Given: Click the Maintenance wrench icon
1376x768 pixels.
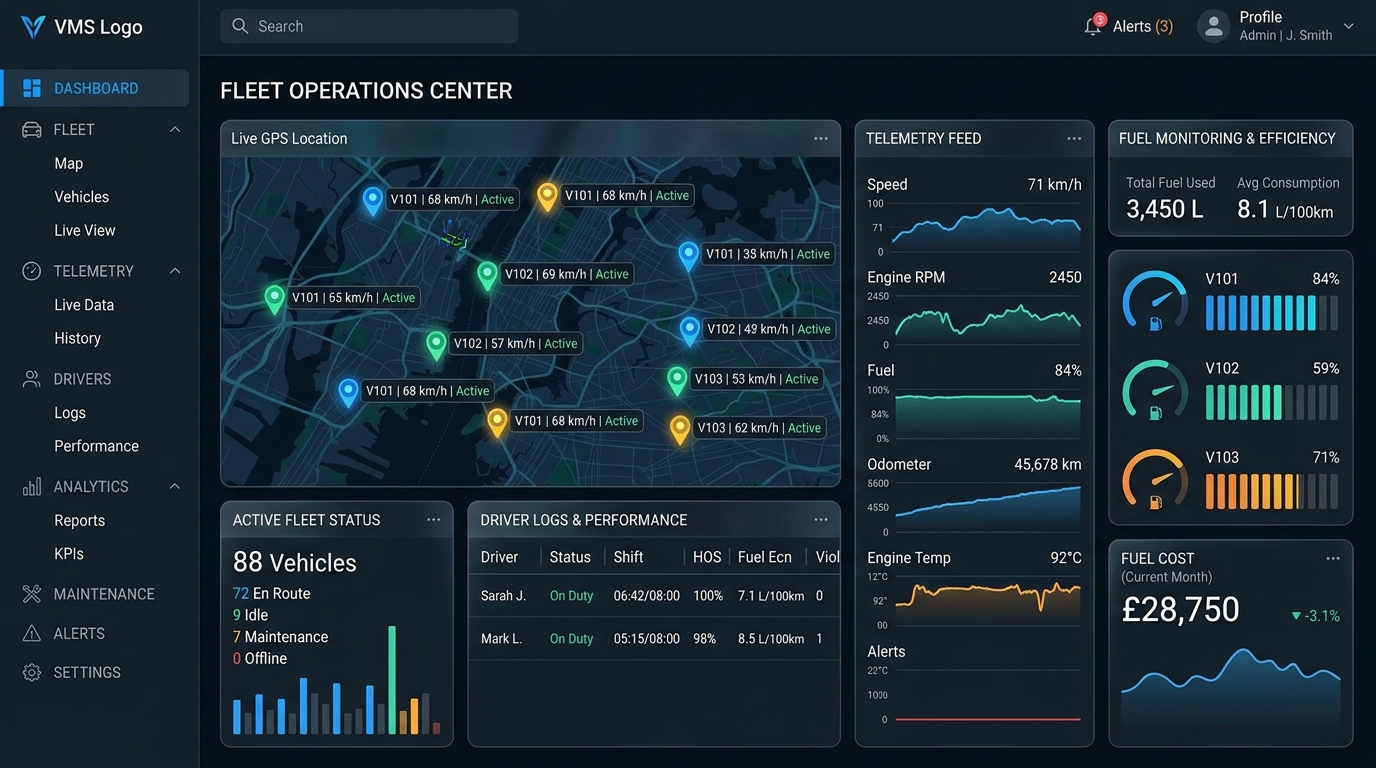Looking at the screenshot, I should pyautogui.click(x=32, y=594).
